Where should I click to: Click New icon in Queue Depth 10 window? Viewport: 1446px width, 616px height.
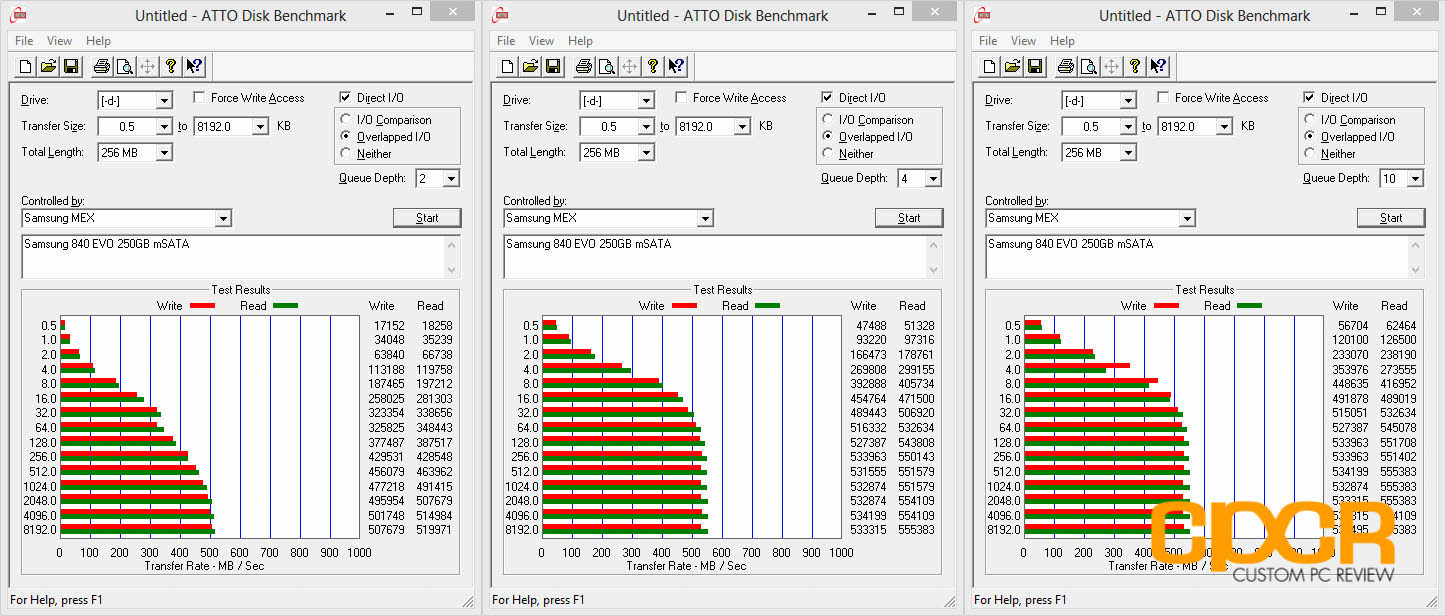point(991,67)
